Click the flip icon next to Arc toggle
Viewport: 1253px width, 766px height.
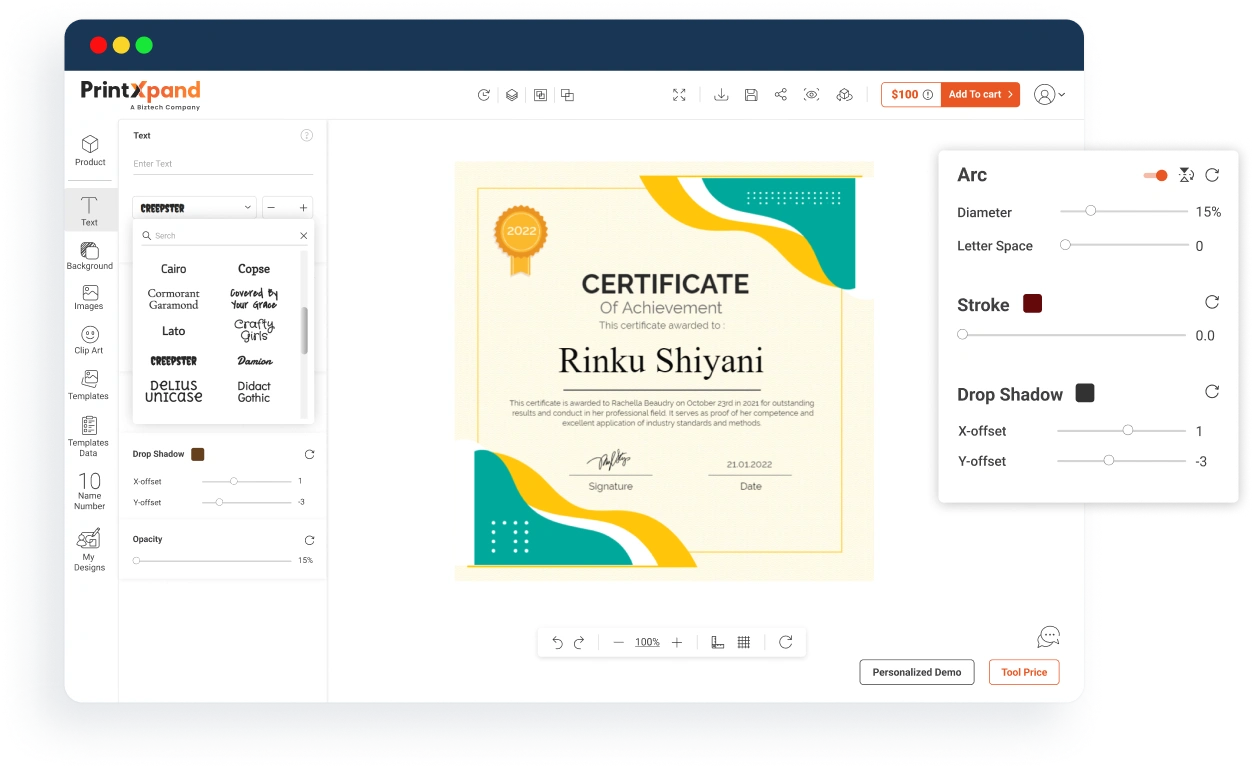(x=1186, y=175)
